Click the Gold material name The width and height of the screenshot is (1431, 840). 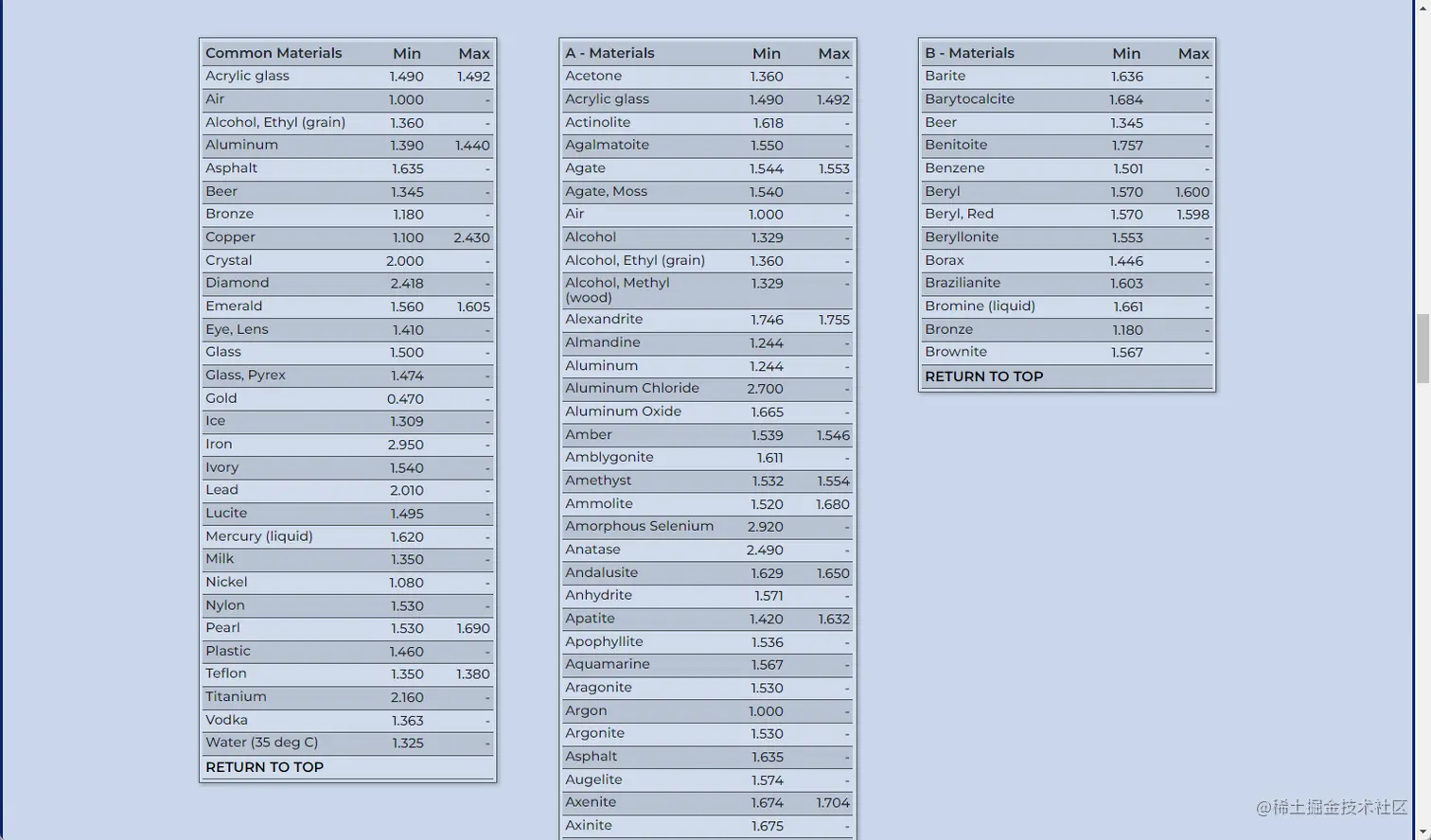tap(221, 398)
